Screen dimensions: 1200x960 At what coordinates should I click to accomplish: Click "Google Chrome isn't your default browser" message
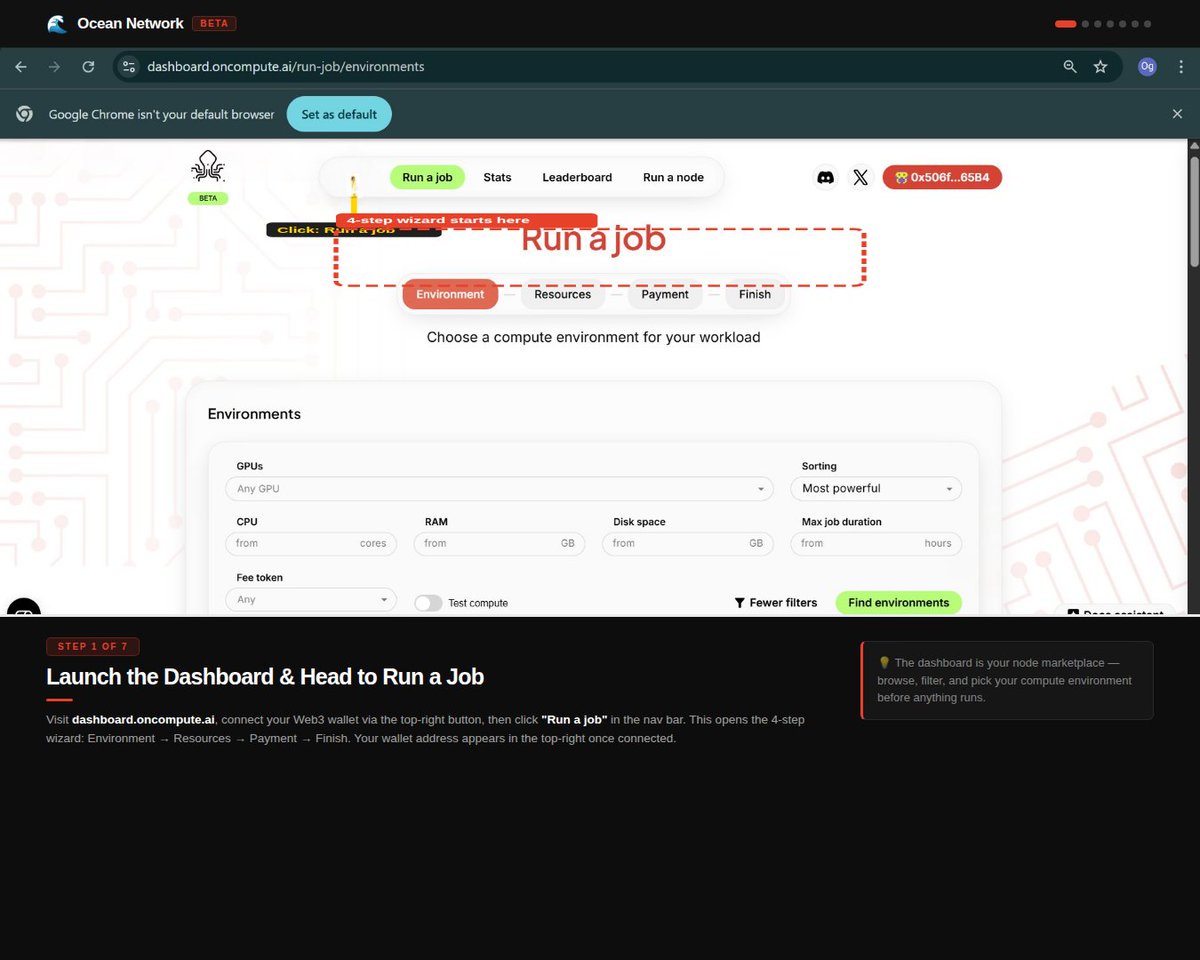161,114
